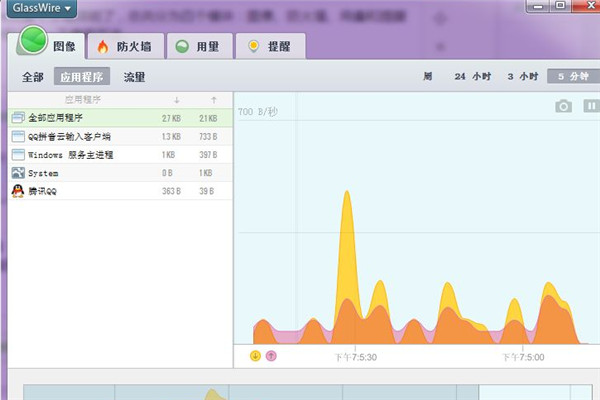Click the Windows 服务主进程 window icon
Viewport: 600px width, 400px height.
point(18,155)
